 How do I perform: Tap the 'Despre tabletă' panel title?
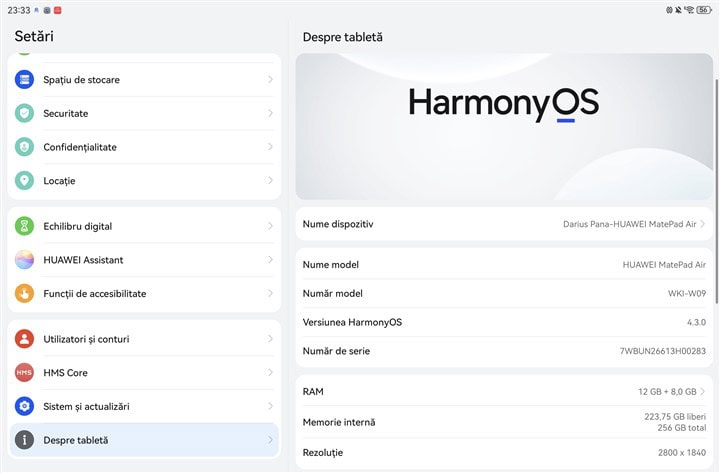tap(343, 37)
